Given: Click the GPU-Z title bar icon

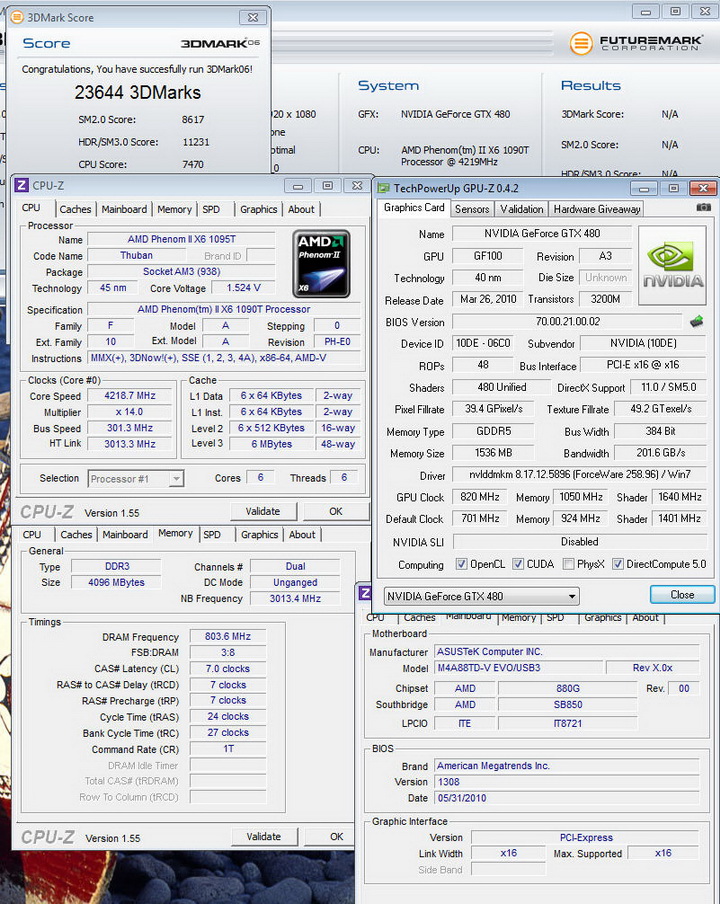Looking at the screenshot, I should point(383,188).
